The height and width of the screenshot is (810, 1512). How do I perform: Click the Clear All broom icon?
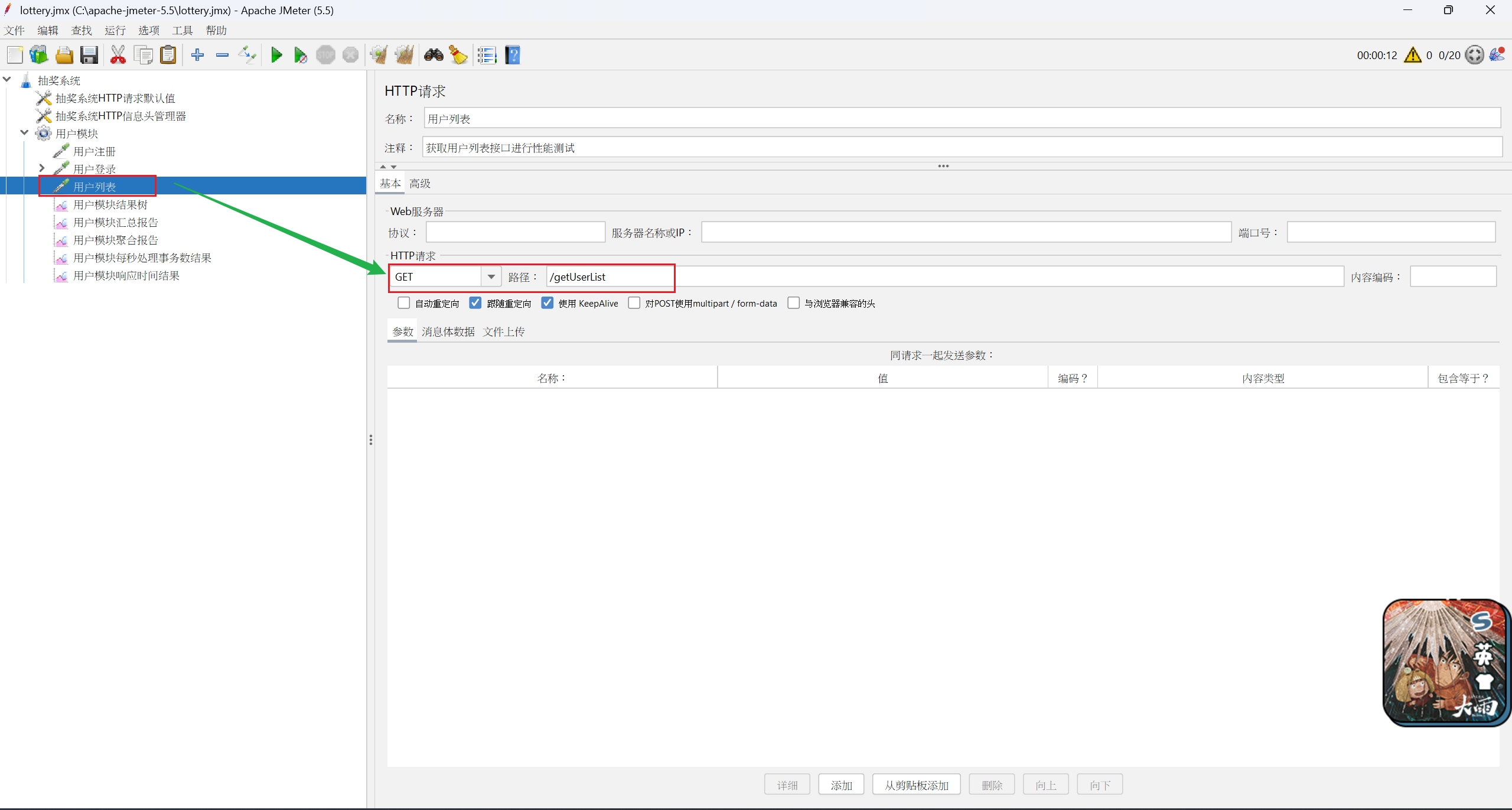405,55
